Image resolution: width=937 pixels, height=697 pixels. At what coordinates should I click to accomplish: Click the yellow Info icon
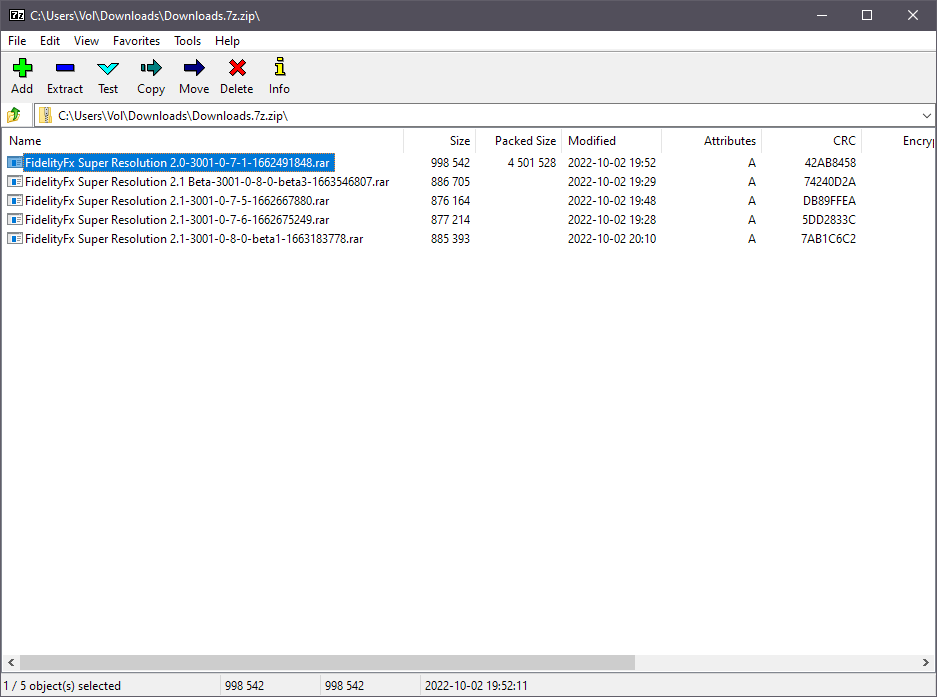tap(280, 66)
